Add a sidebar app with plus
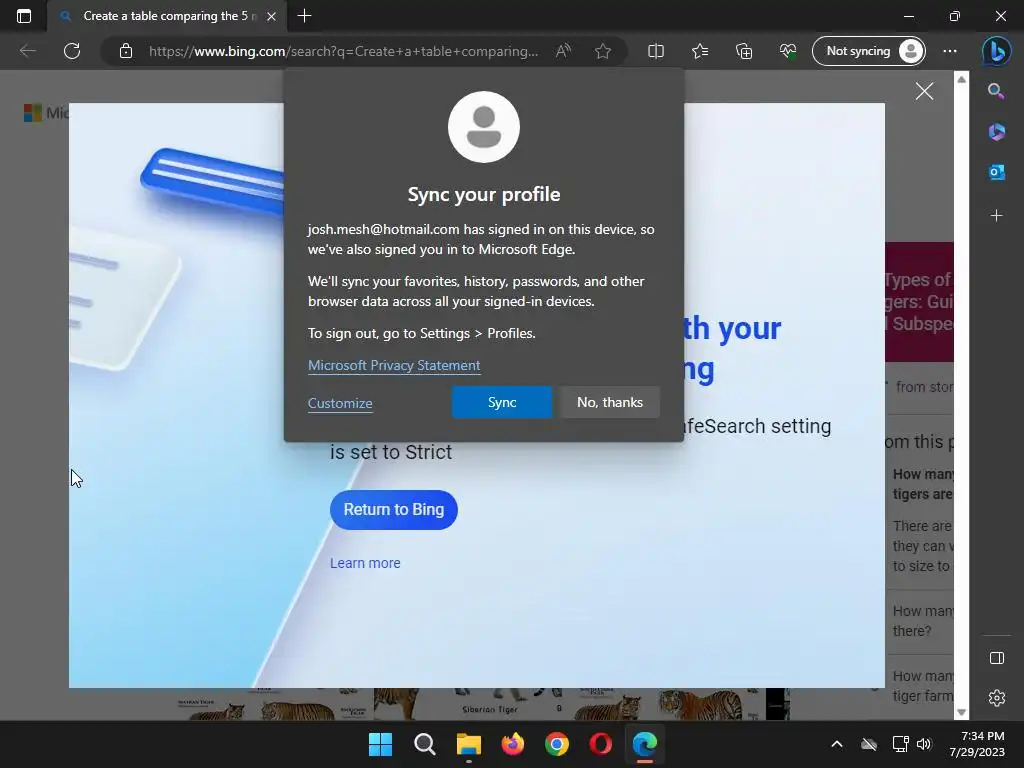The image size is (1024, 768). (x=997, y=216)
